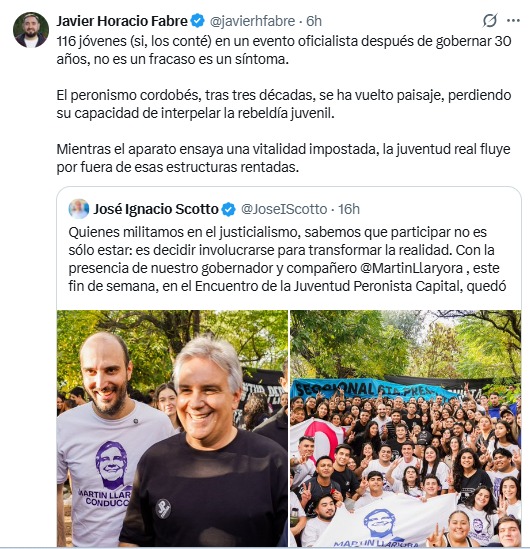Open Javier Horacio Fabre's profile avatar
The image size is (530, 549).
click(x=31, y=30)
